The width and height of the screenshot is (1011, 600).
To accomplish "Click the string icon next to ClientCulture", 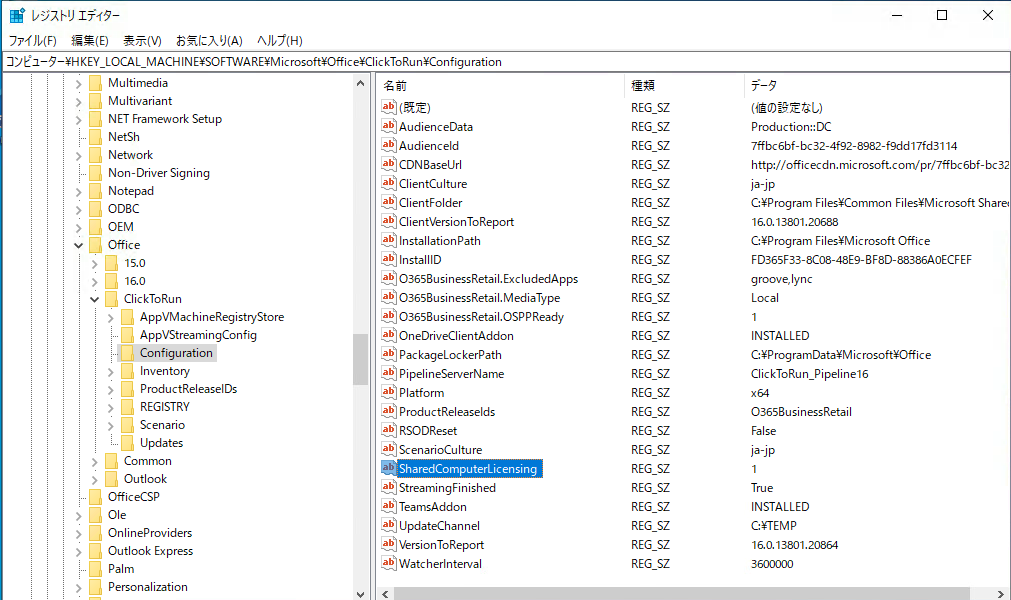I will tap(388, 183).
